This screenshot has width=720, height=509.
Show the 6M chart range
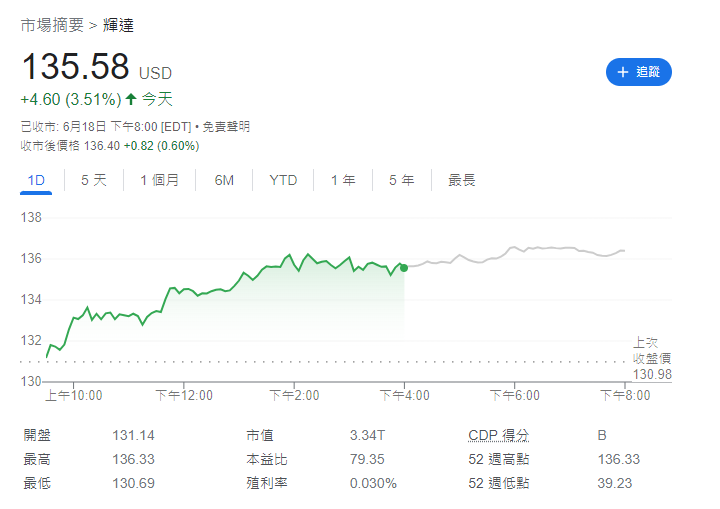224,180
